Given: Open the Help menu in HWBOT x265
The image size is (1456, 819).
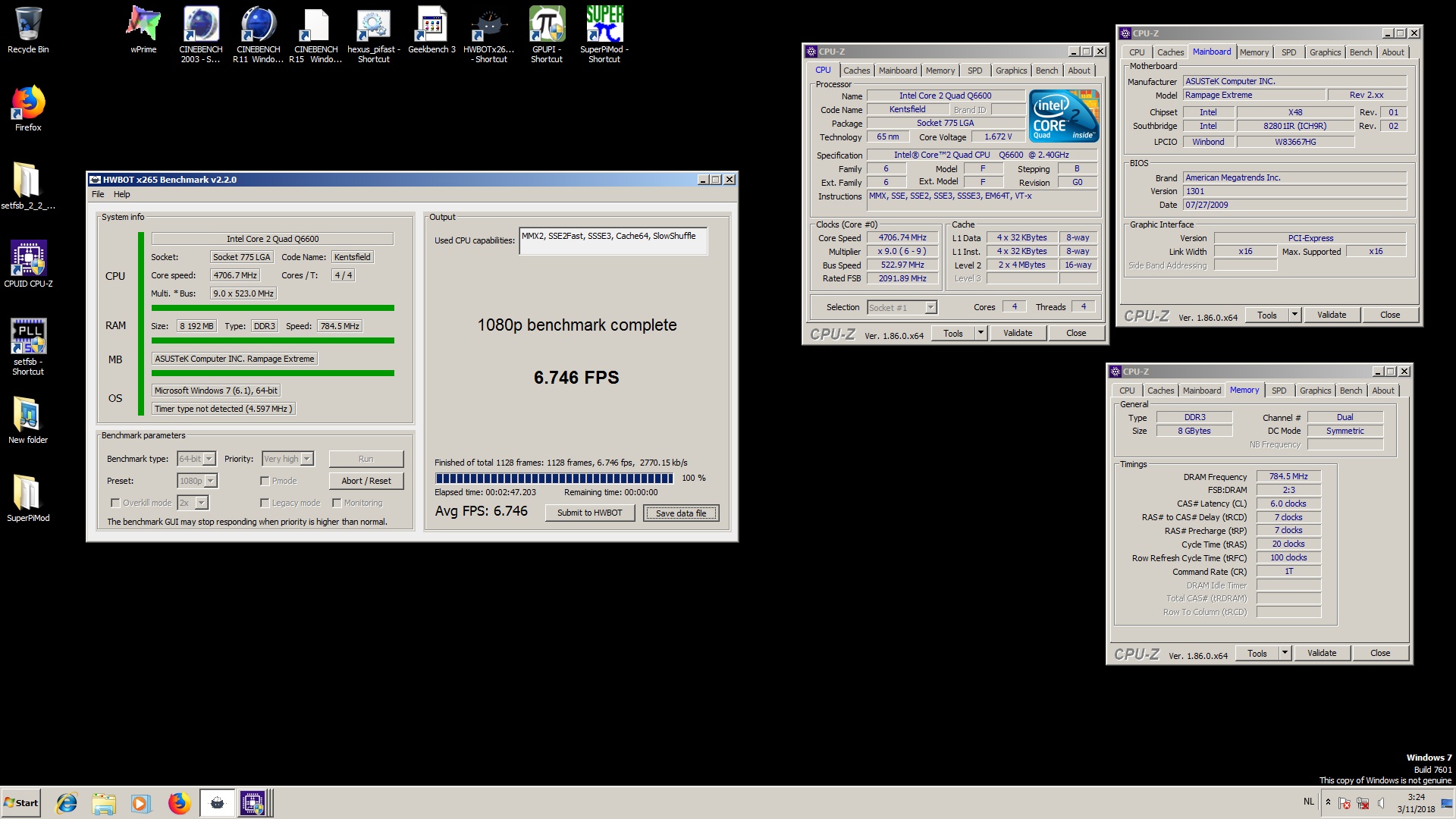Looking at the screenshot, I should pos(121,194).
